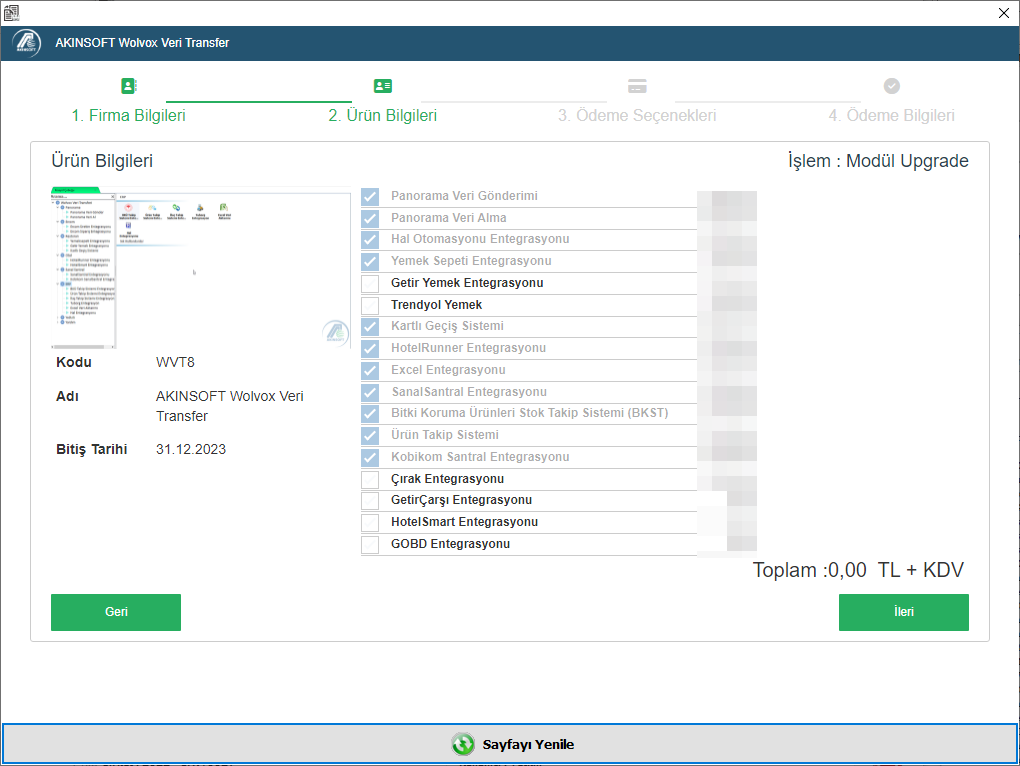The height and width of the screenshot is (766, 1020).
Task: Click the AKINSOFT logo in header
Action: click(27, 43)
